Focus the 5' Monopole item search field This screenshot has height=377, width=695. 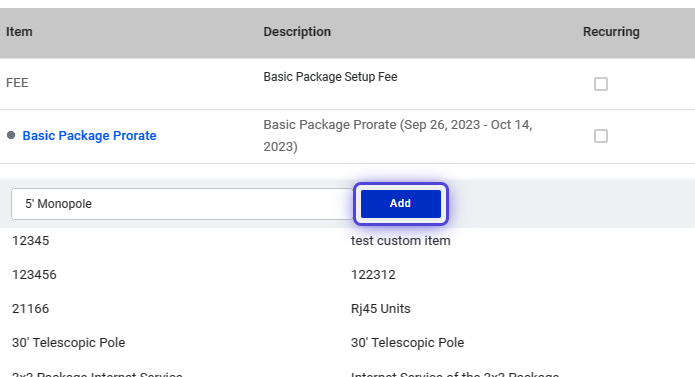coord(182,204)
